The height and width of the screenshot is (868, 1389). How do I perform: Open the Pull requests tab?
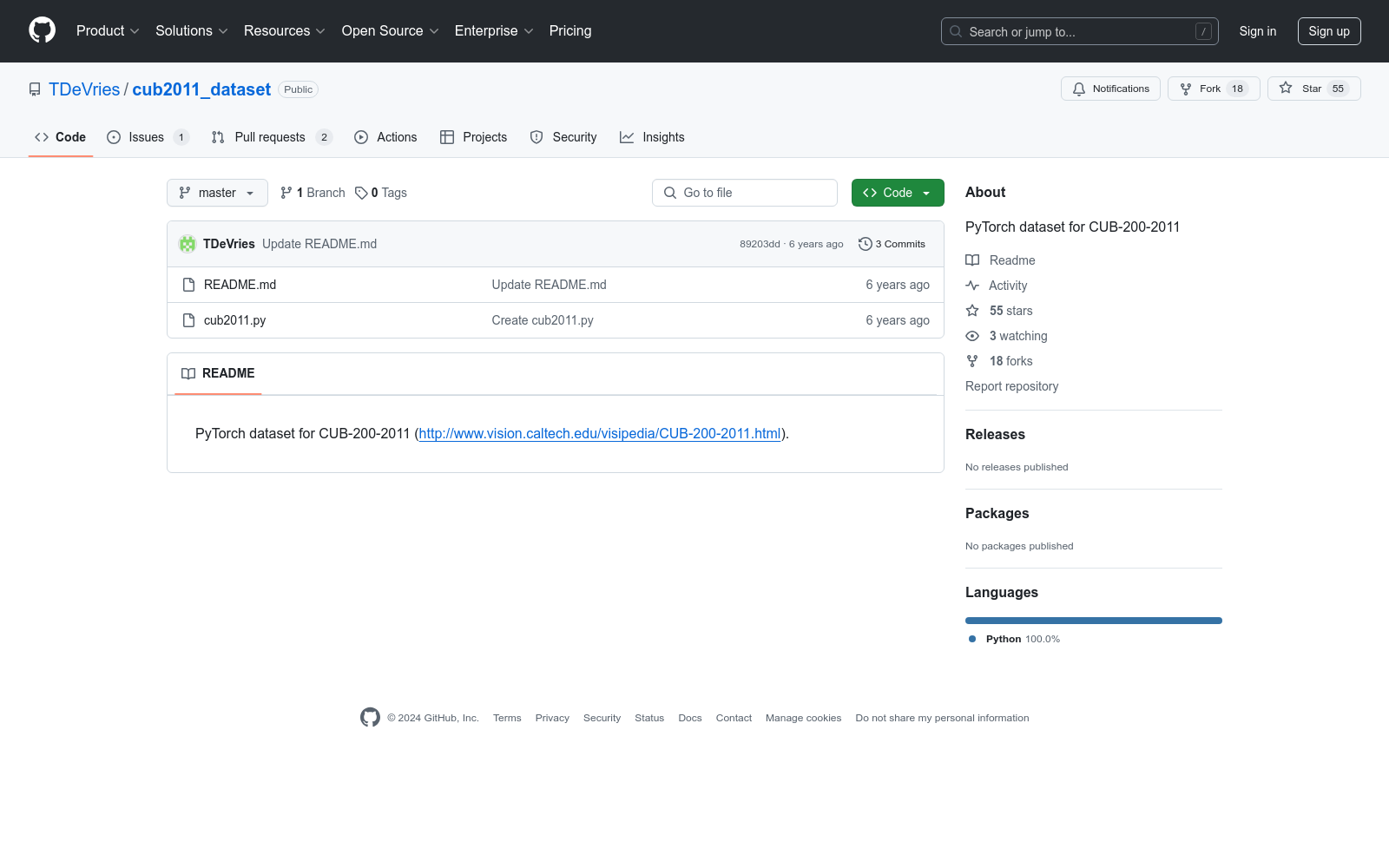click(x=272, y=137)
